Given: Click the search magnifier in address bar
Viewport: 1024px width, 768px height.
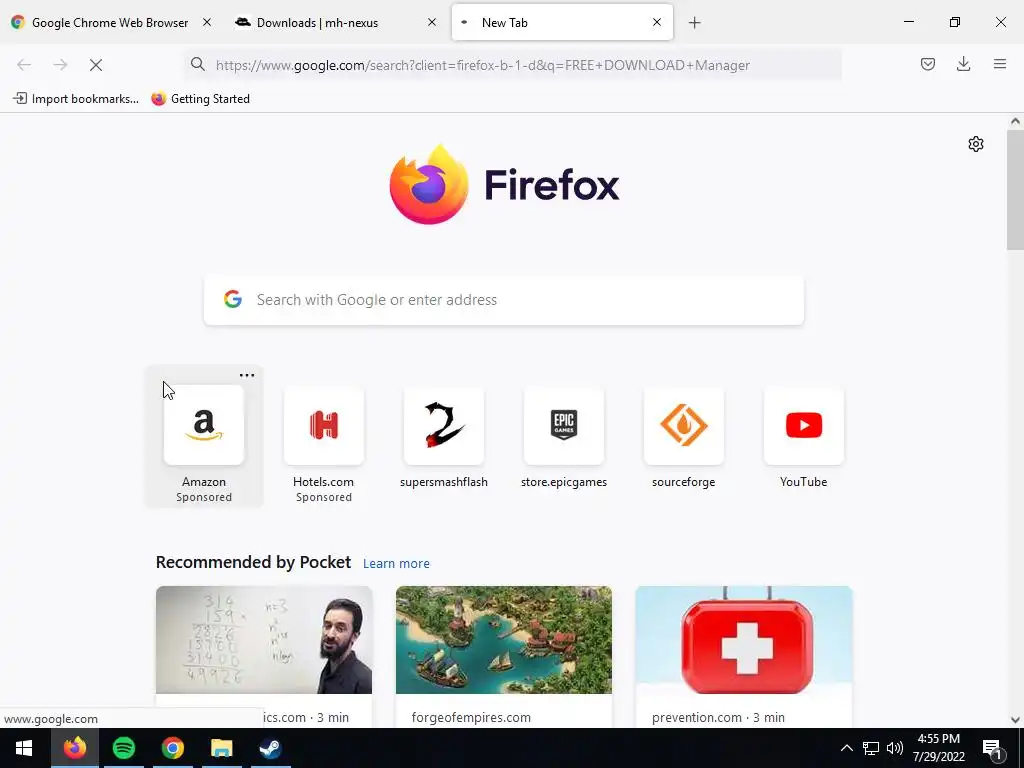Looking at the screenshot, I should coord(197,64).
